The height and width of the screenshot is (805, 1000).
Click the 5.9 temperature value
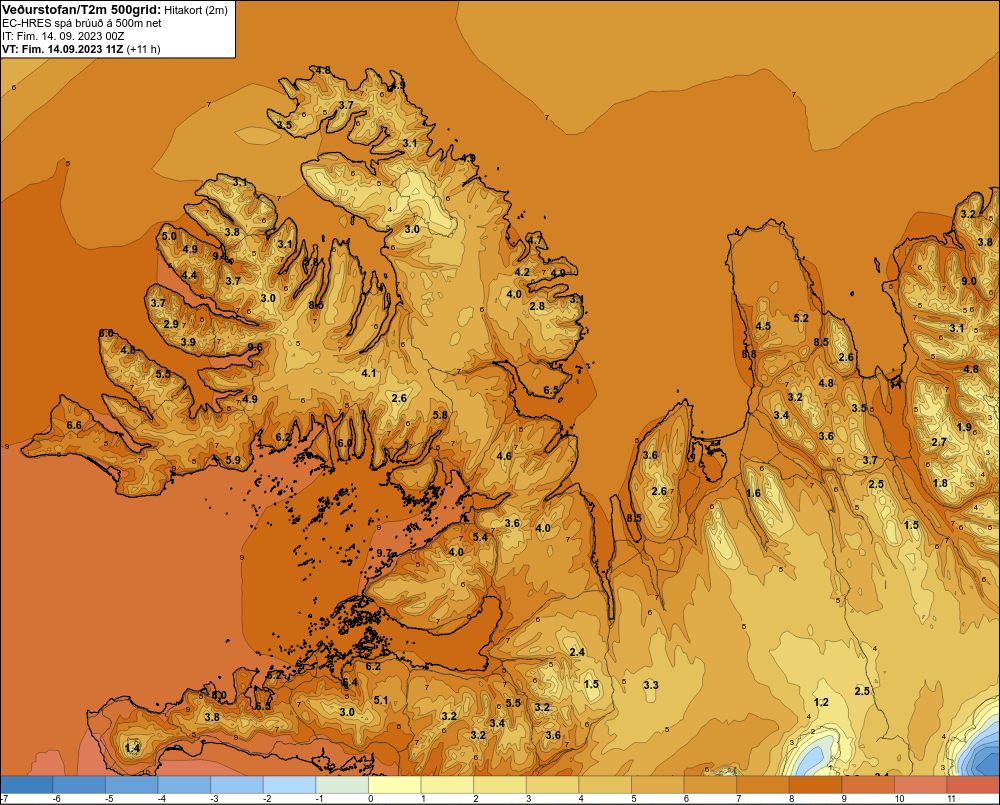point(233,459)
